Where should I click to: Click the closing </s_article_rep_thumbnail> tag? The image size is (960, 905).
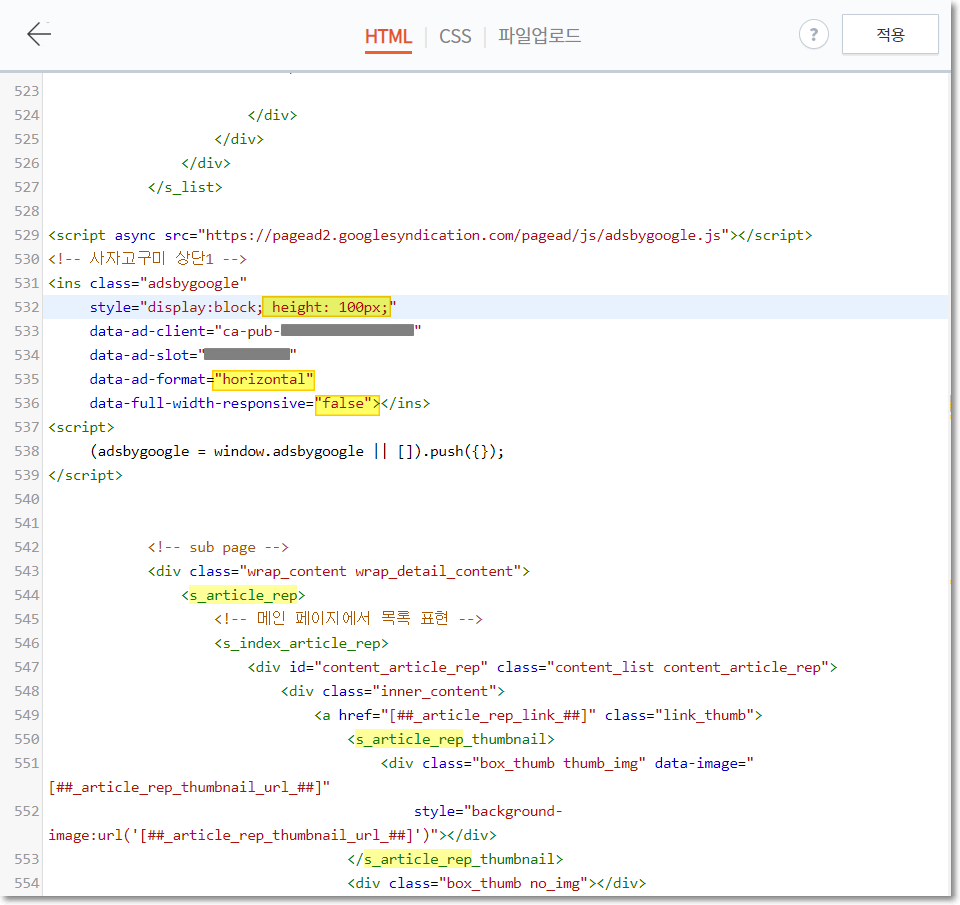pos(455,860)
